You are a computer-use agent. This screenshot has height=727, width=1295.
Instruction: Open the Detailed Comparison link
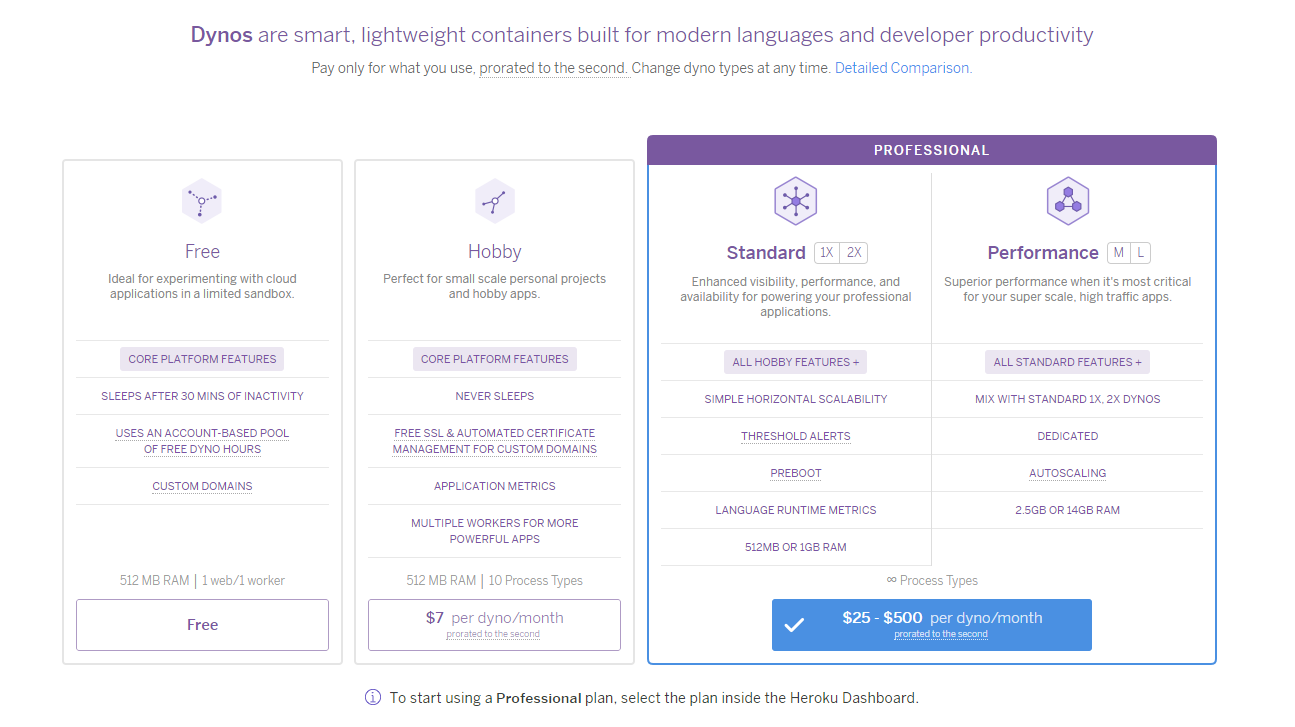(x=902, y=68)
